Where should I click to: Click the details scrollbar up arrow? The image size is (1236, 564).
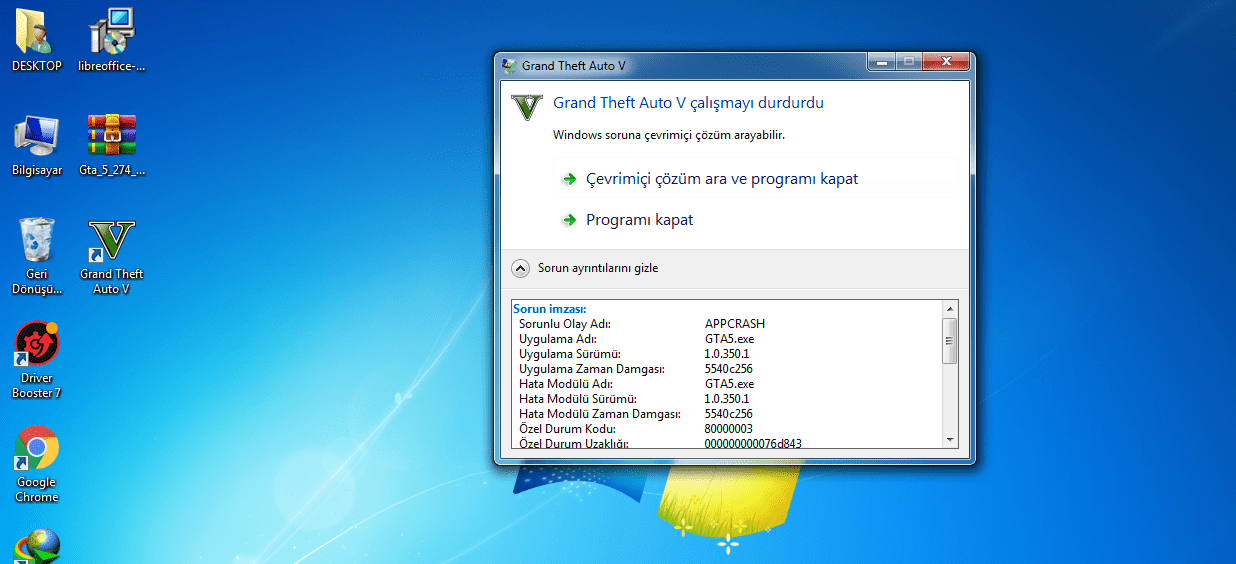(x=950, y=309)
